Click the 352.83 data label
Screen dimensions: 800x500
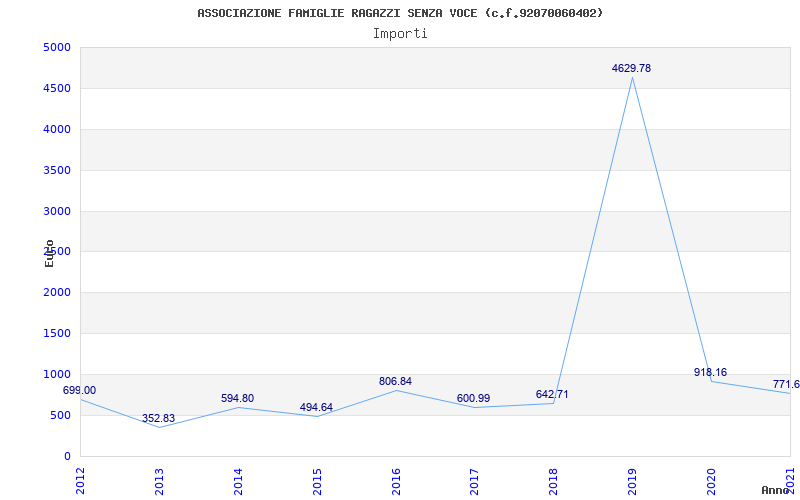[158, 418]
